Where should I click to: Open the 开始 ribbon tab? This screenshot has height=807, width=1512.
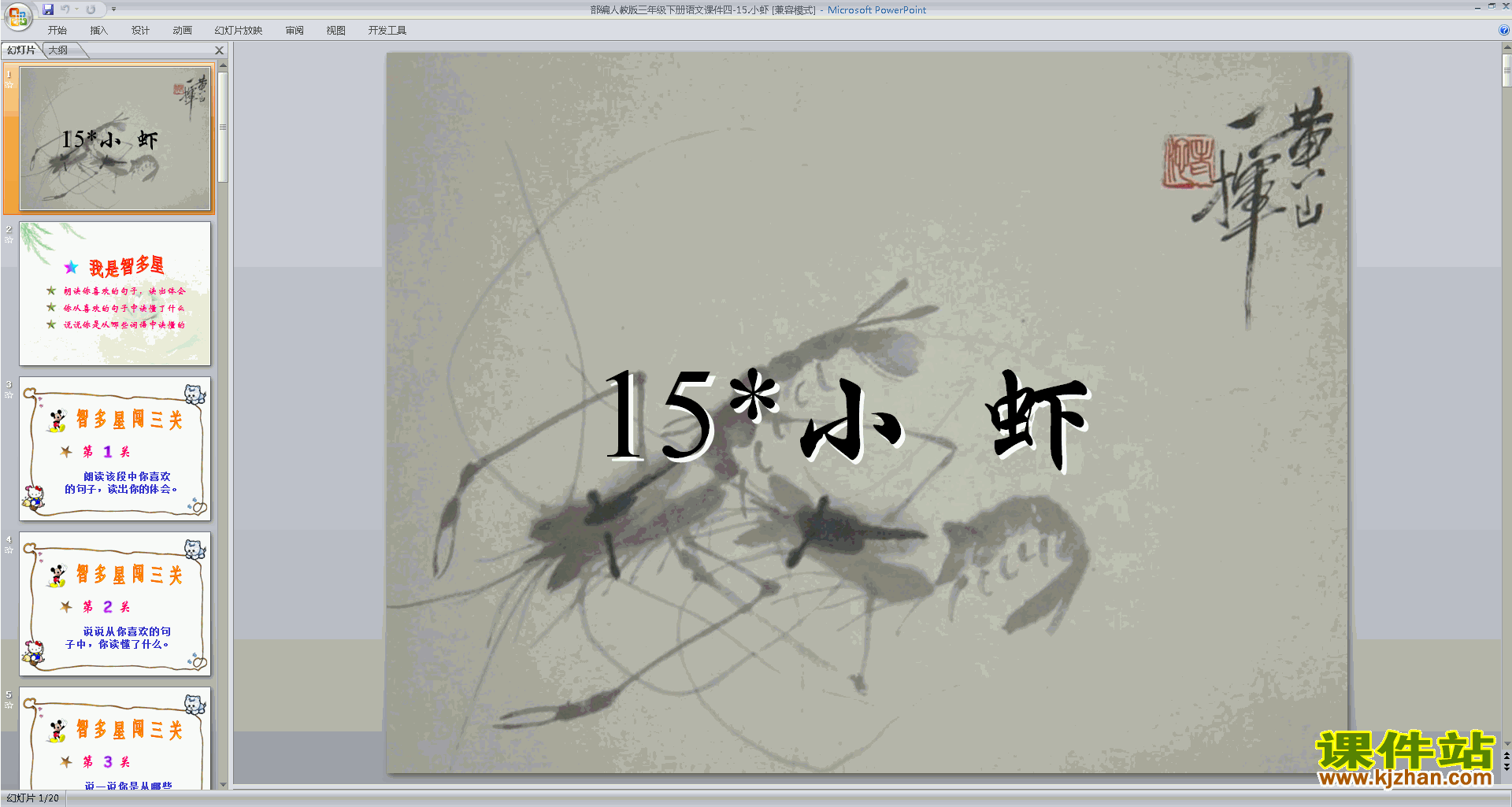57,31
